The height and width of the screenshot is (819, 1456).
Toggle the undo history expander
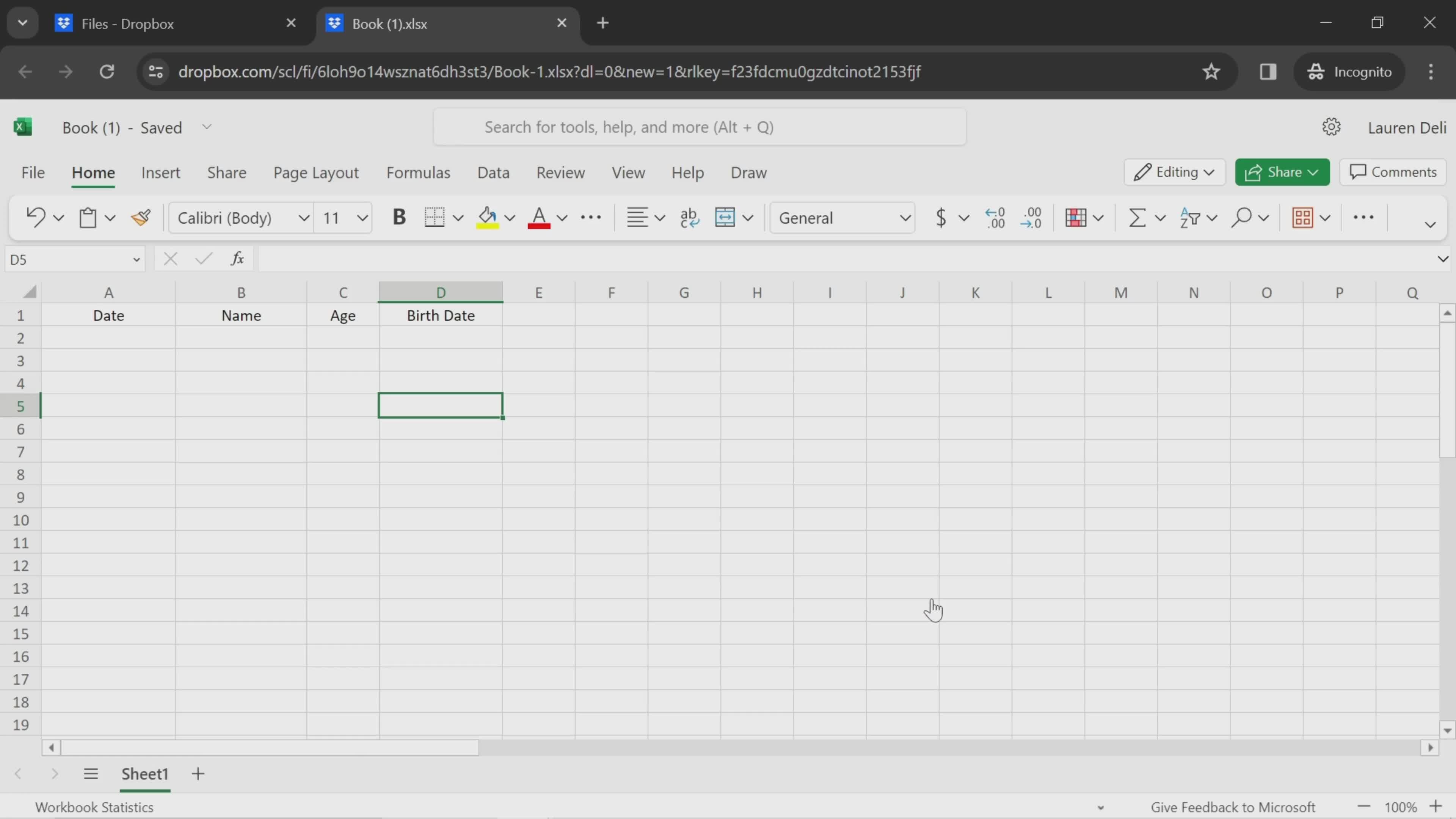point(57,218)
